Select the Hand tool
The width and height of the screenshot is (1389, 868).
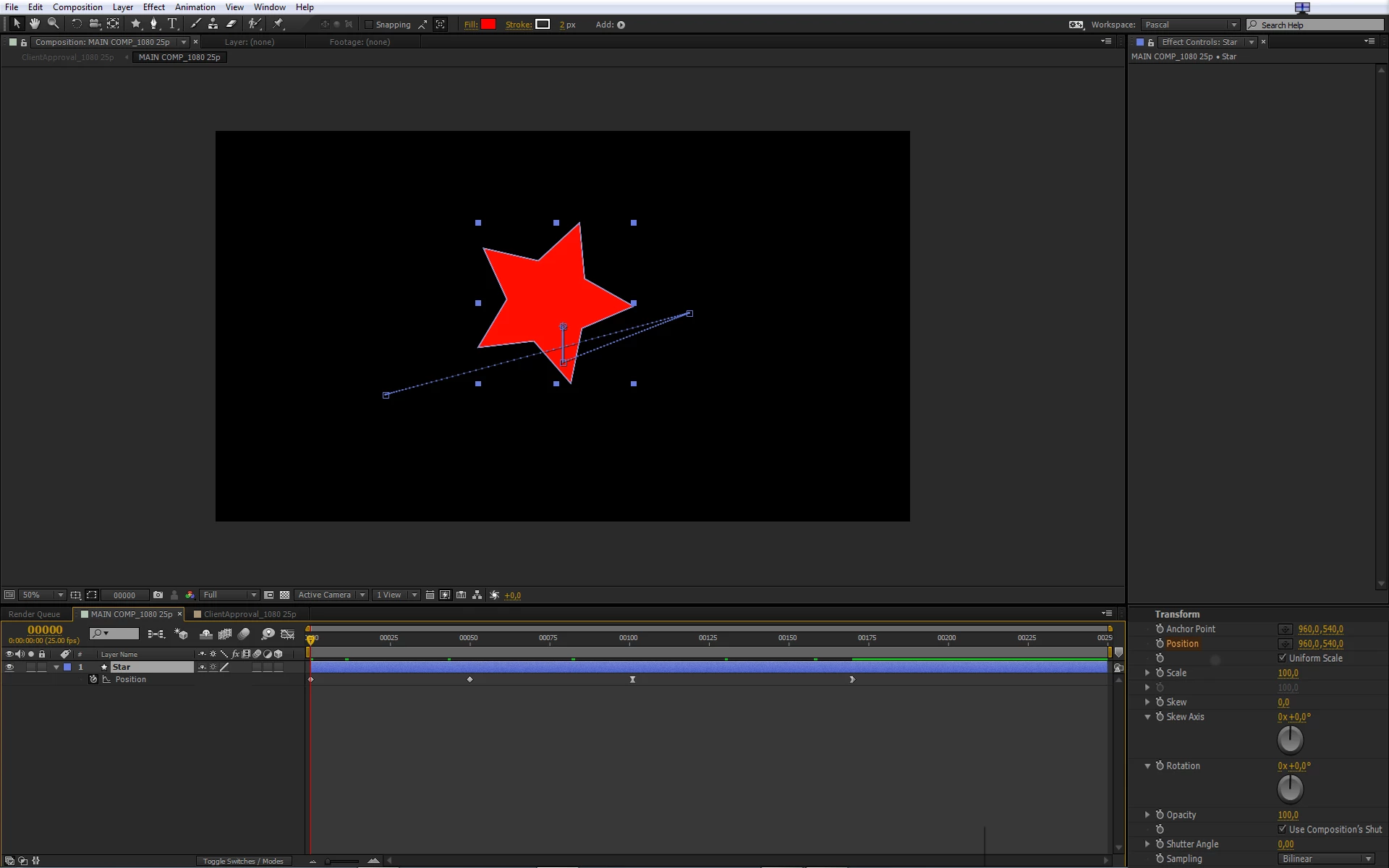pos(34,24)
